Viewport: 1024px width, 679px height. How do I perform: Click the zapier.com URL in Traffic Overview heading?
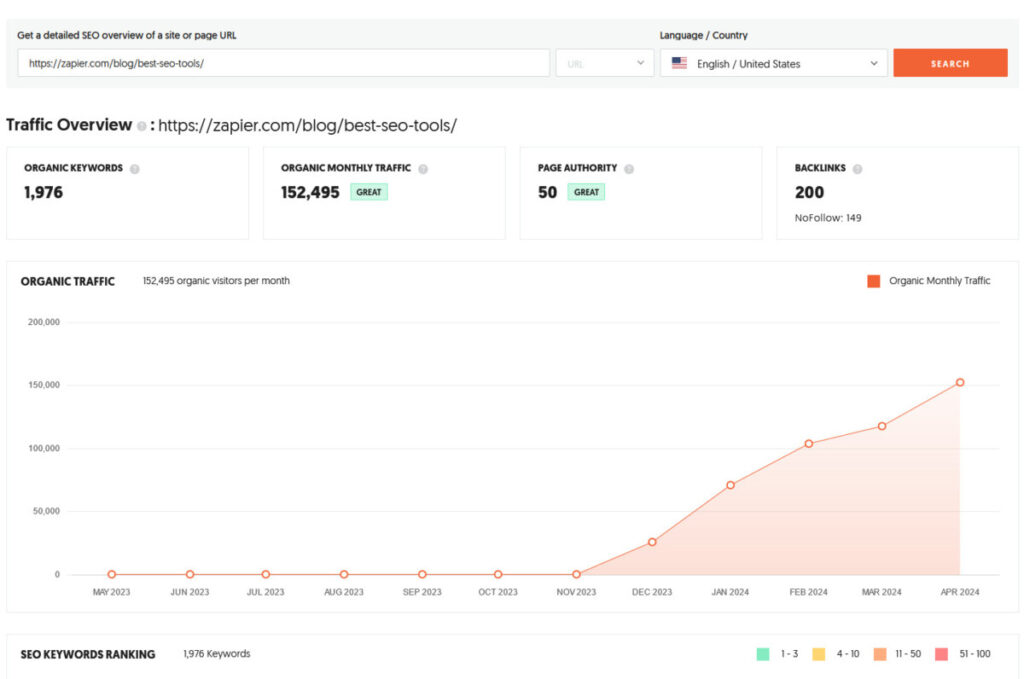(x=307, y=125)
